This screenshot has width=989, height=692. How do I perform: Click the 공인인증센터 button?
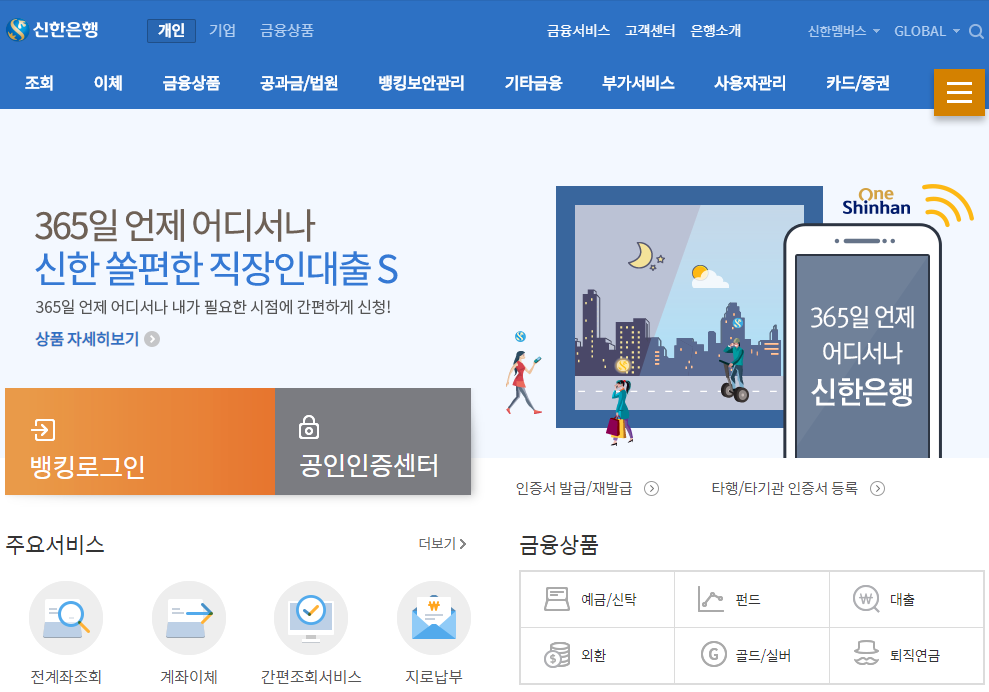[x=373, y=442]
